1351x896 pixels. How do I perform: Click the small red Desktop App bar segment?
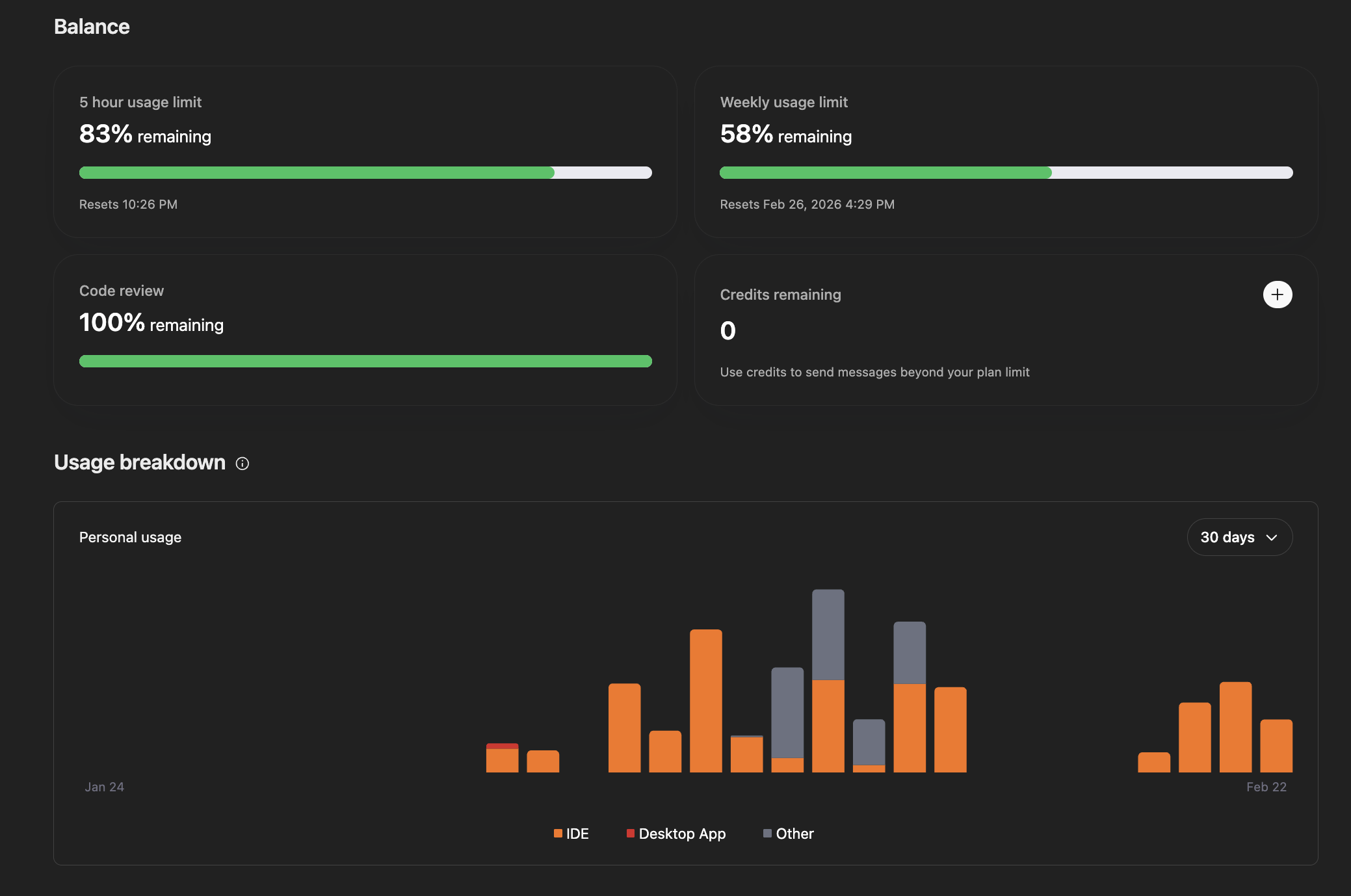click(502, 746)
